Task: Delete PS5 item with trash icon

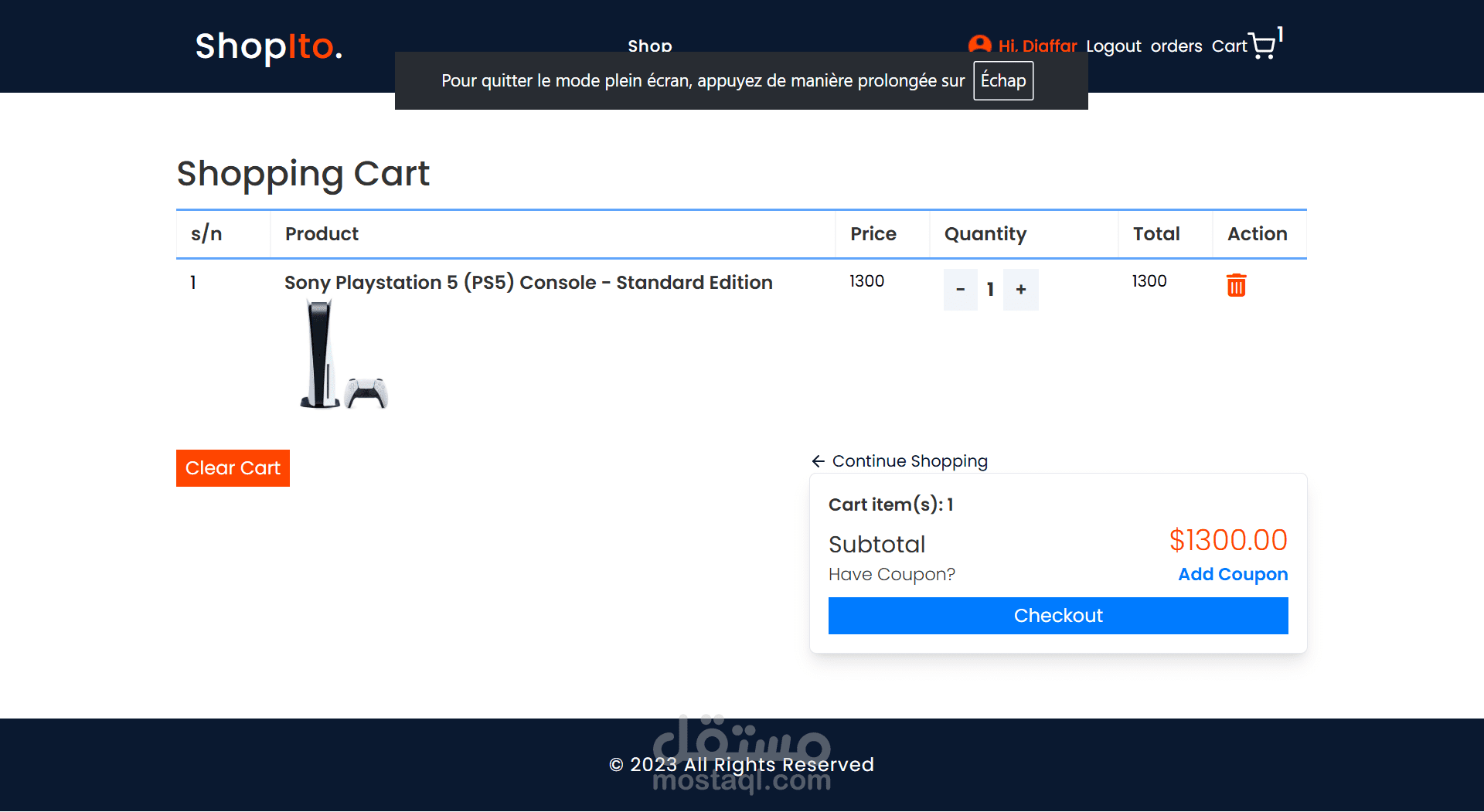Action: 1236,285
